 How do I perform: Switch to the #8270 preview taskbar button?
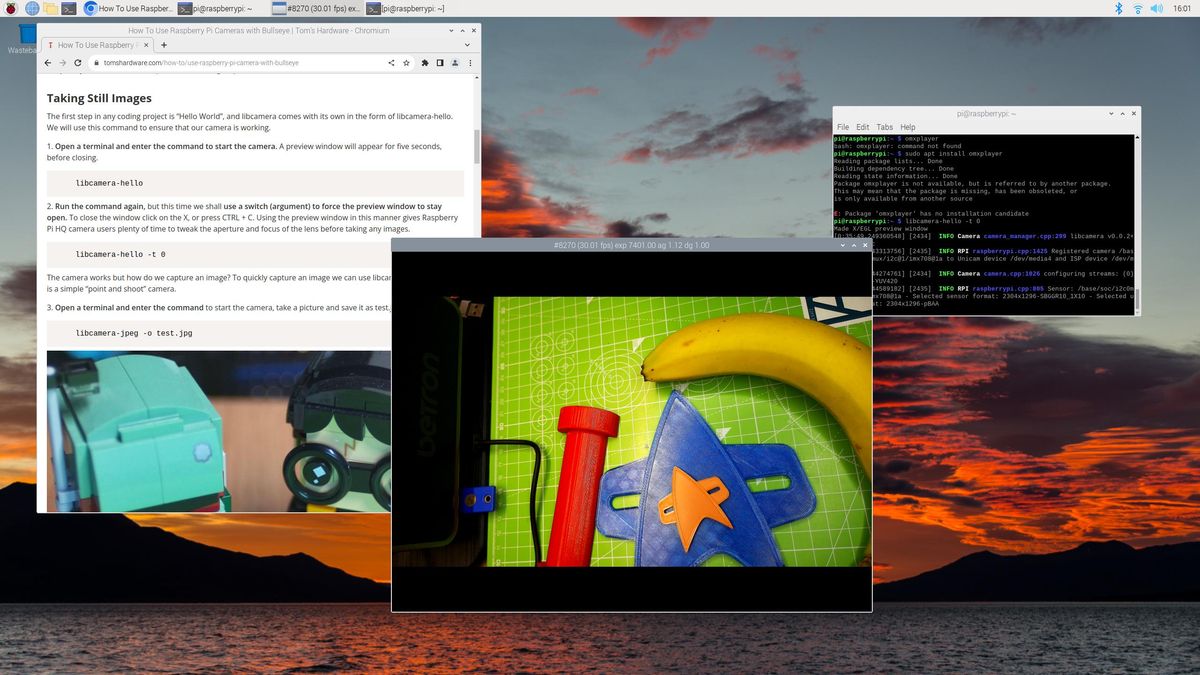click(x=316, y=8)
